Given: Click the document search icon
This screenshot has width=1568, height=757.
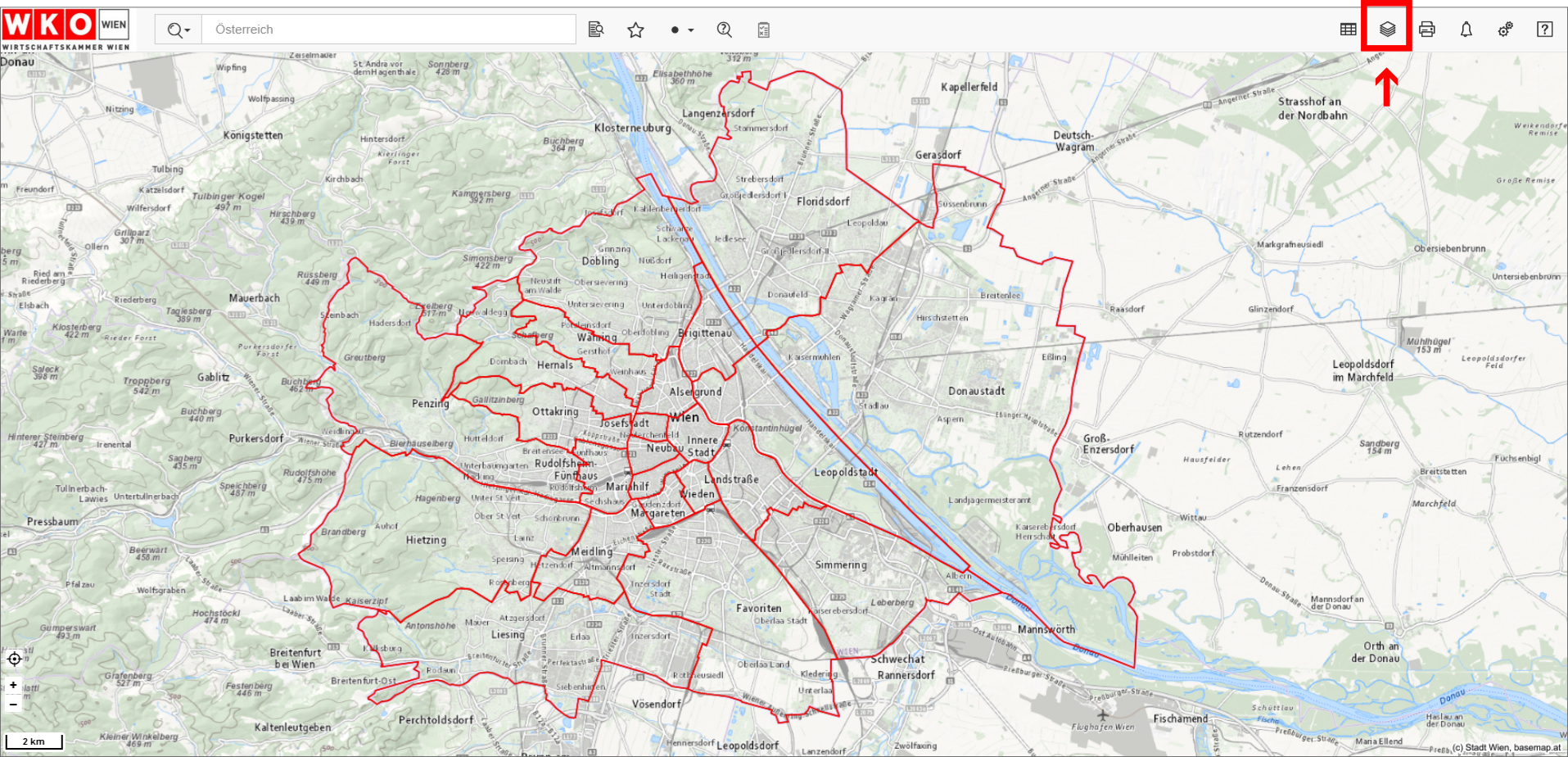Looking at the screenshot, I should [x=596, y=29].
